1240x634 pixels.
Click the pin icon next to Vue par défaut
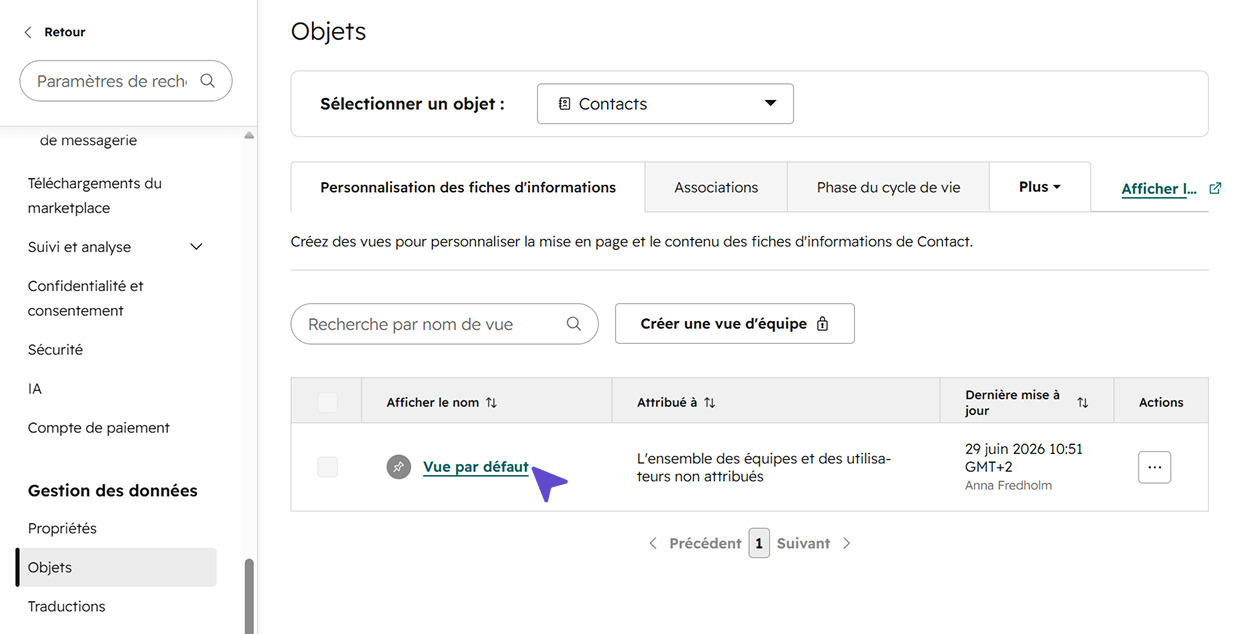[399, 467]
